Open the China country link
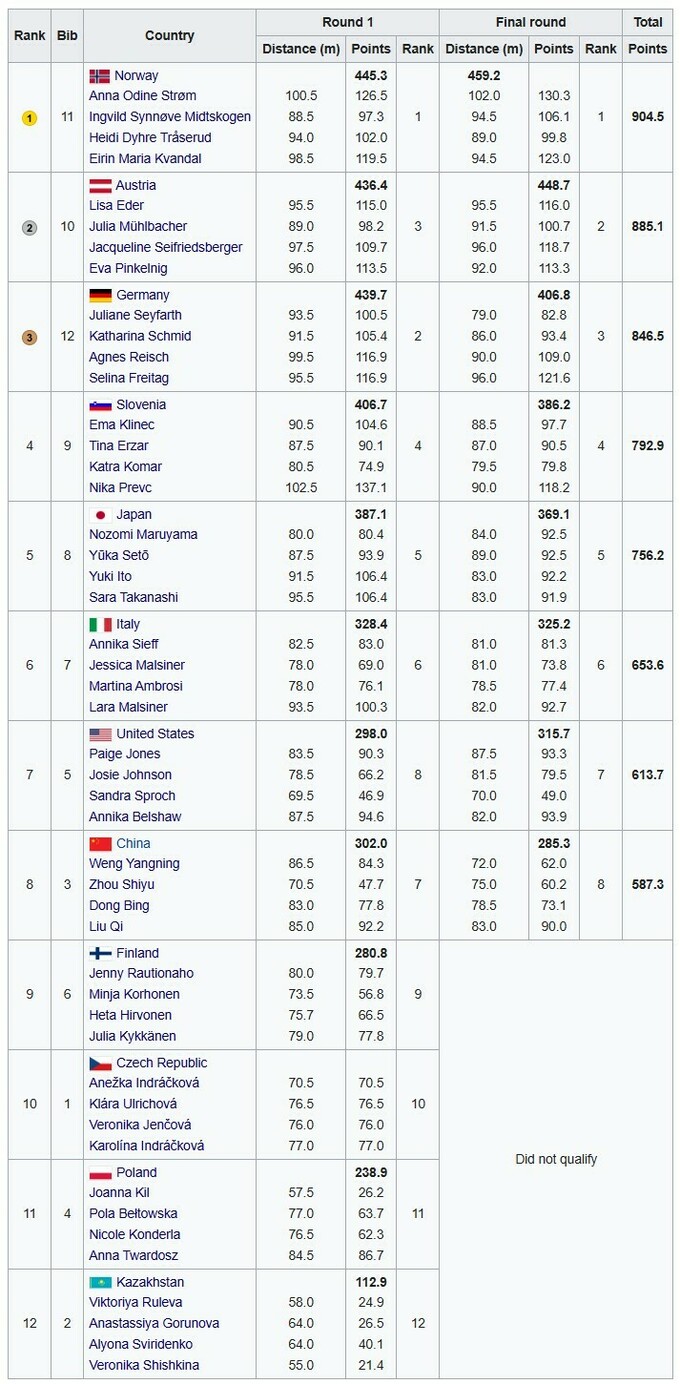The width and height of the screenshot is (680, 1384). [133, 843]
